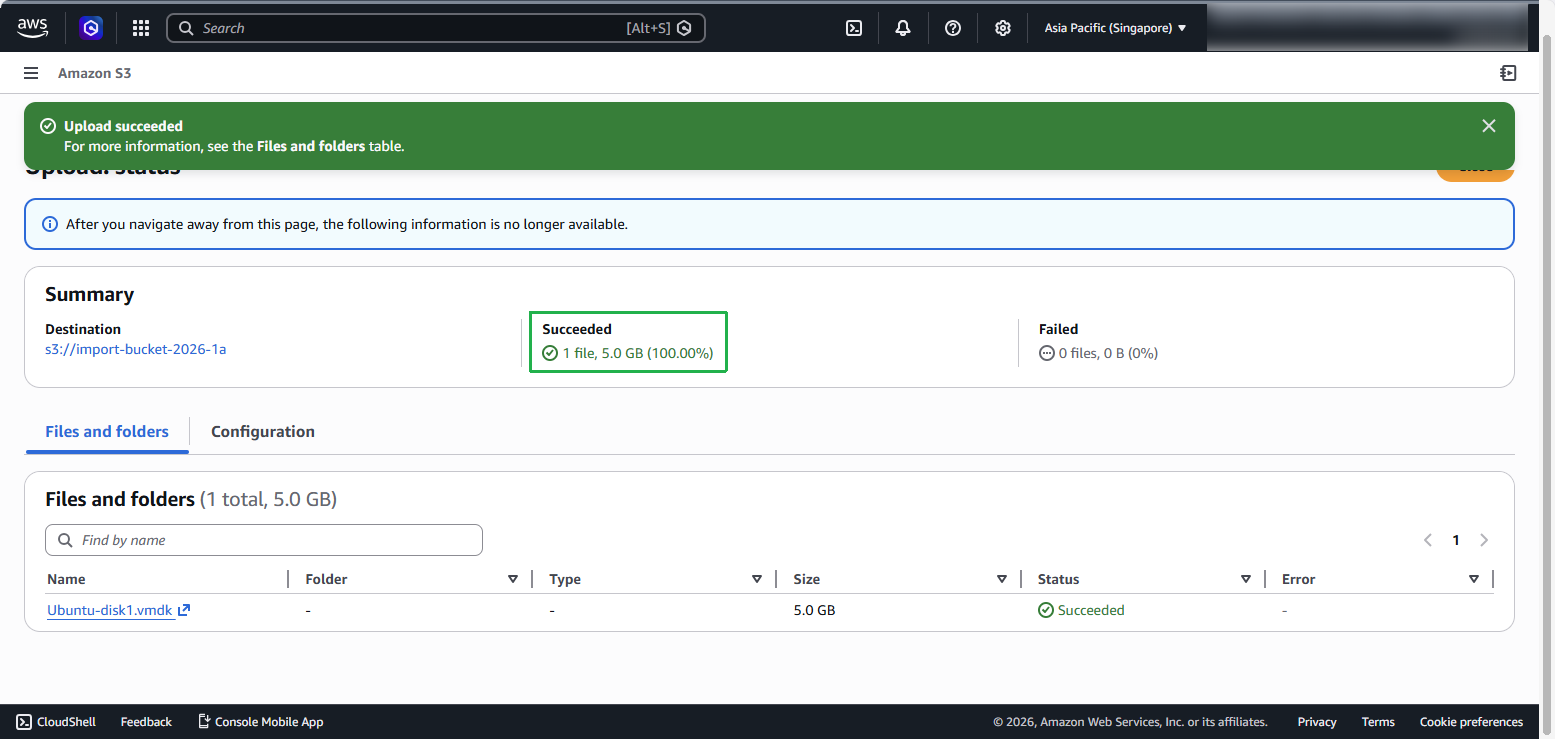This screenshot has height=739, width=1555.
Task: Click the Name column header
Action: pos(66,579)
